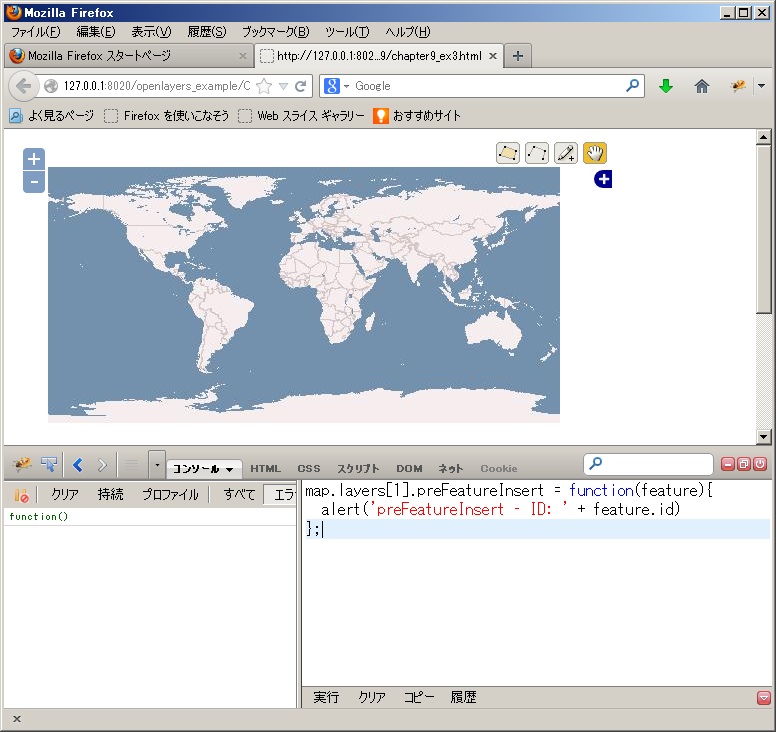
Task: Switch to the DOM panel tab
Action: [x=409, y=468]
